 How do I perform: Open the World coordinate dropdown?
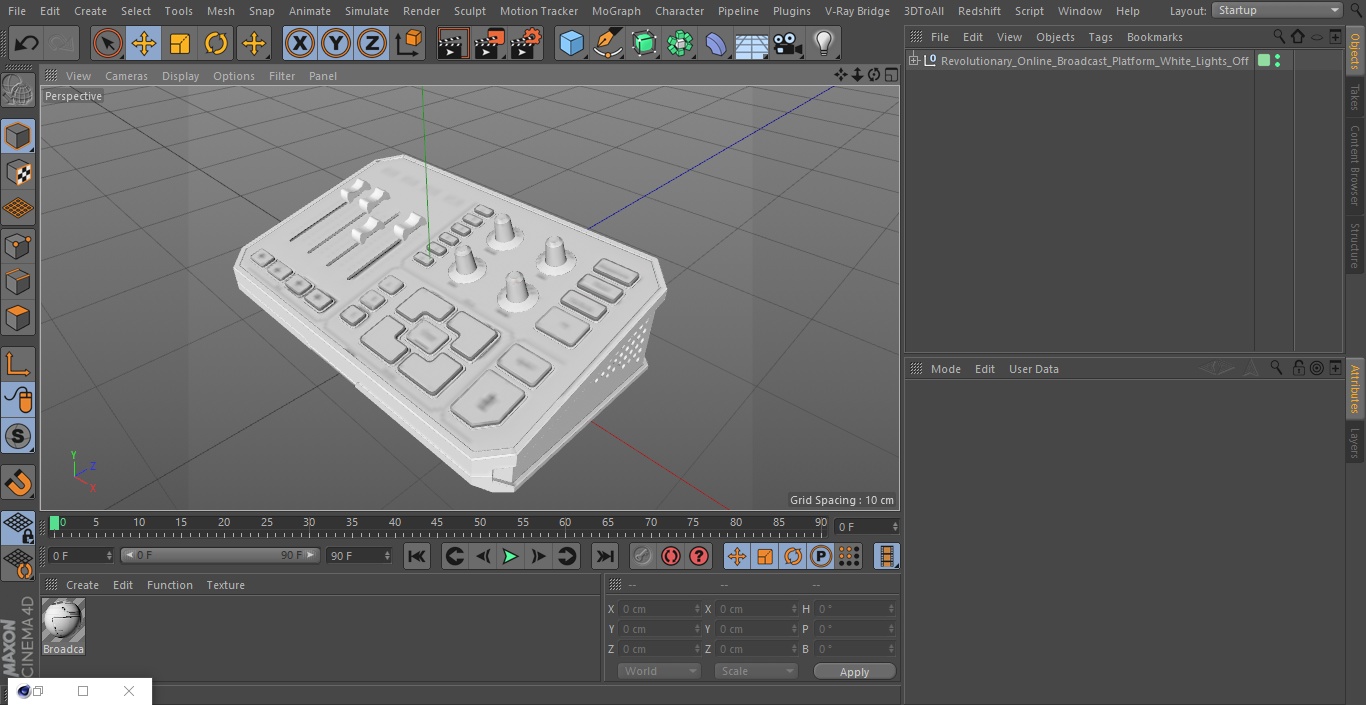(x=658, y=671)
